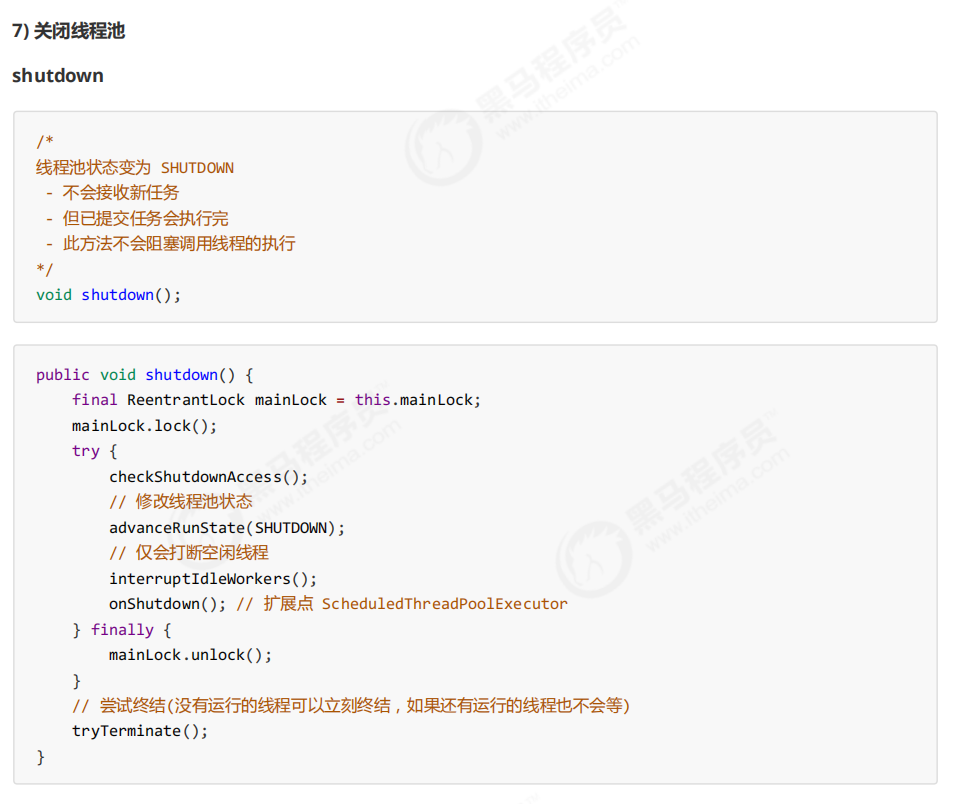Screen dimensions: 953x804
Task: Click the "interruptIdleWorkers();" call
Action: click(x=213, y=579)
